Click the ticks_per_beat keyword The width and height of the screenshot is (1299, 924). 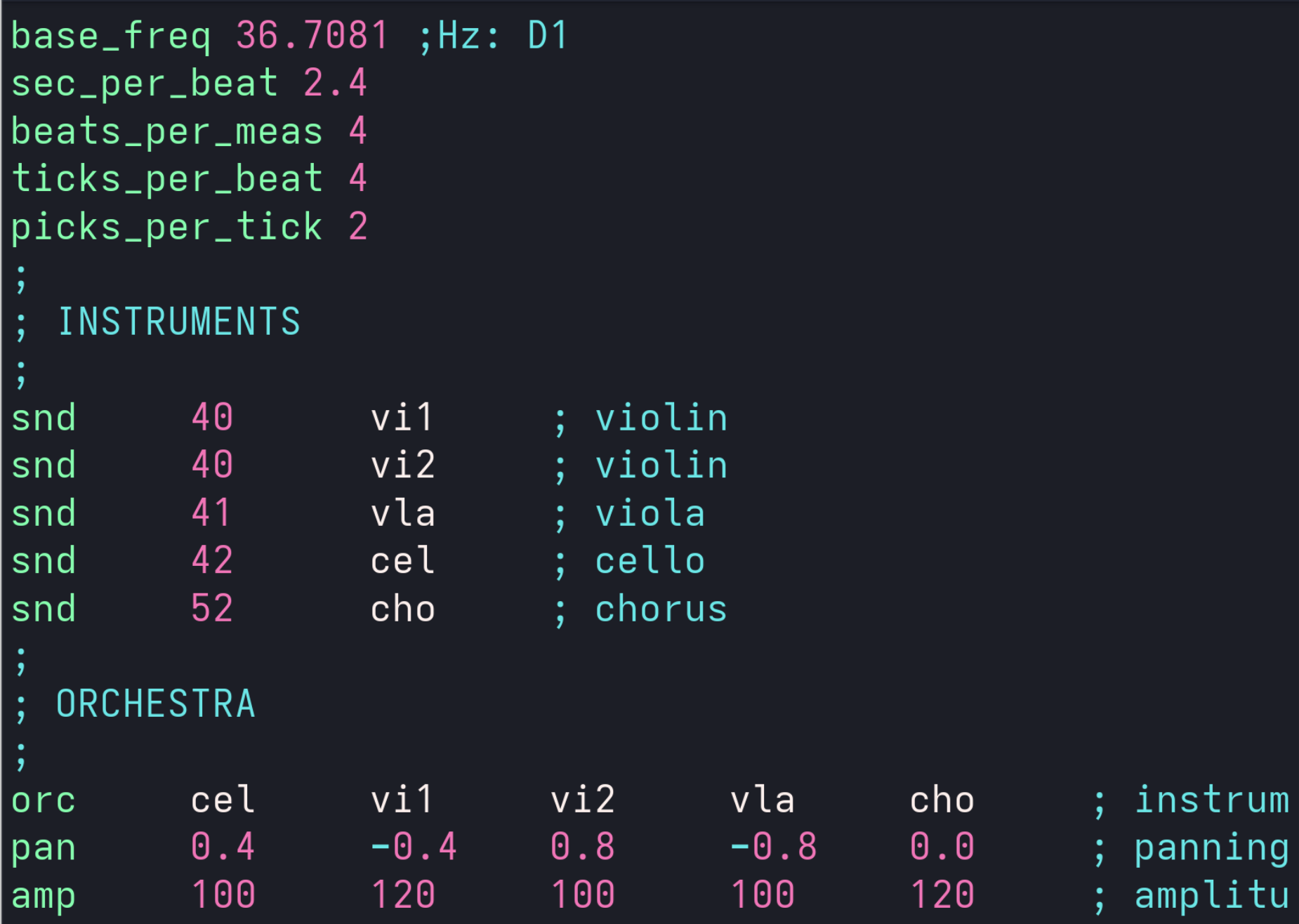tap(166, 179)
